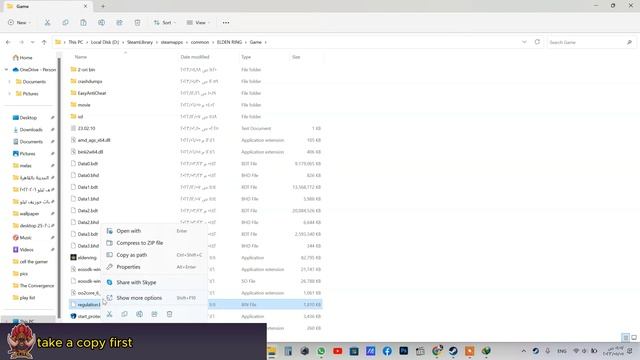The height and width of the screenshot is (360, 640).
Task: Open Videos in quick access
Action: (27, 249)
